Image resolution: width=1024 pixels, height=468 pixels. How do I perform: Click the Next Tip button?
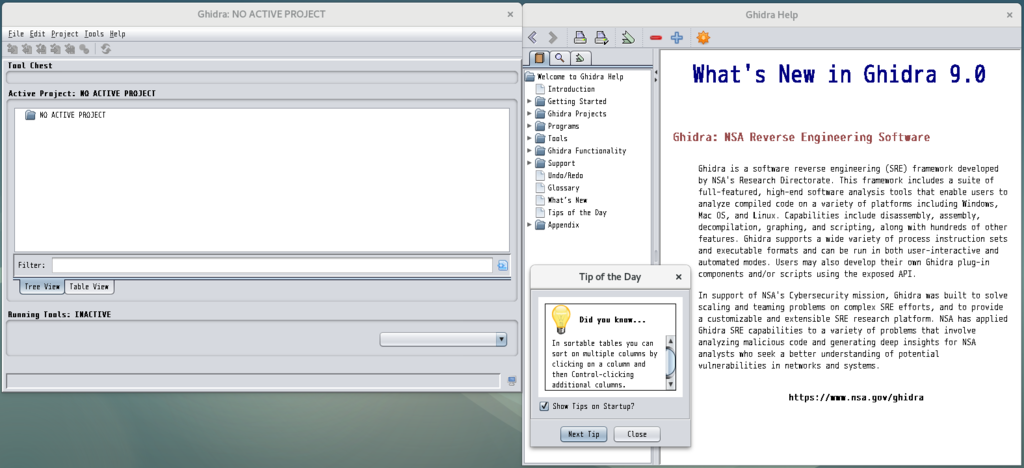pyautogui.click(x=584, y=434)
